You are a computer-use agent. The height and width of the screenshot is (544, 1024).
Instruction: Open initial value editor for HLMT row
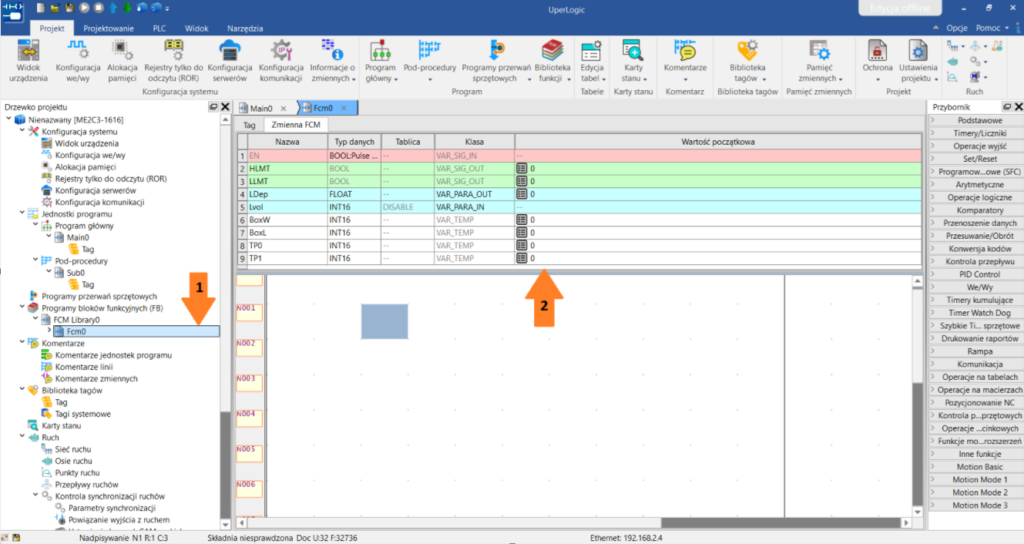pos(521,168)
